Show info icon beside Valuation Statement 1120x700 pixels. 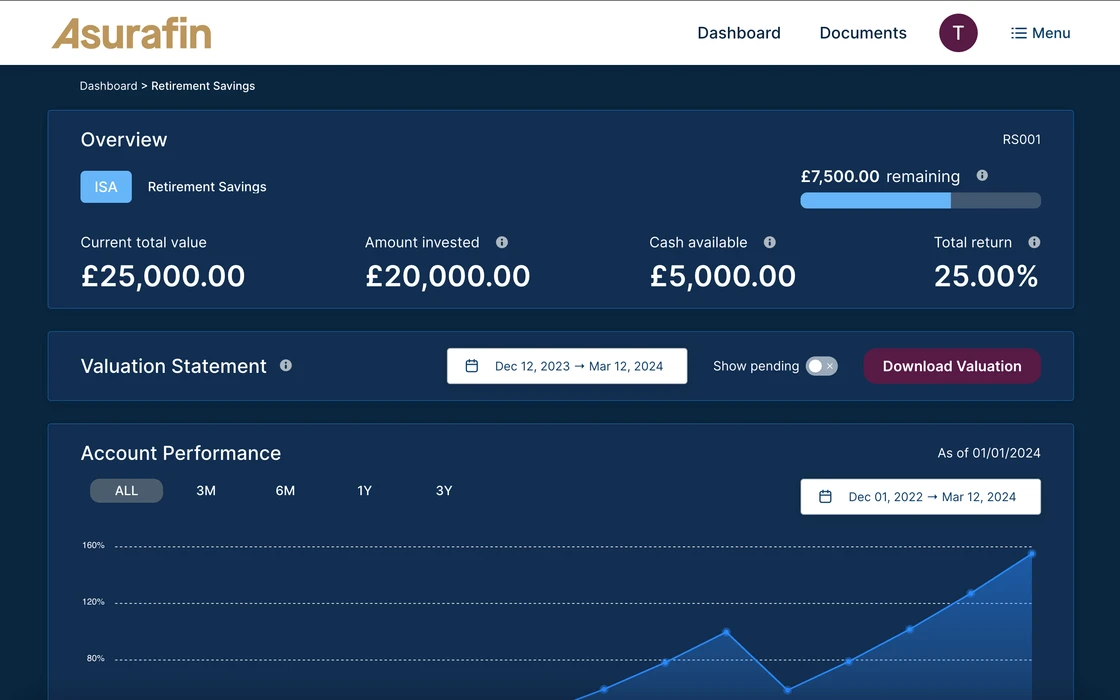pyautogui.click(x=286, y=366)
